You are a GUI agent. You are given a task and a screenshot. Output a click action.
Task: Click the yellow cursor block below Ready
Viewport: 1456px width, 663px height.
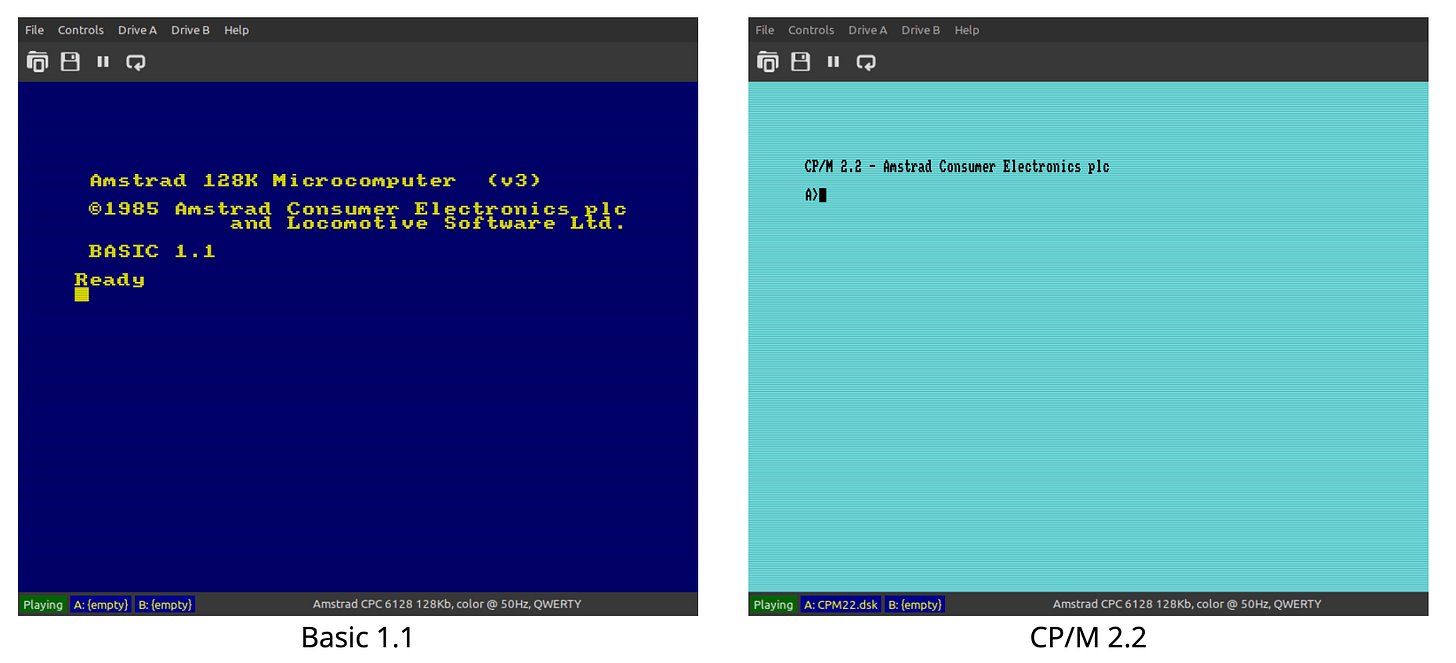click(82, 294)
